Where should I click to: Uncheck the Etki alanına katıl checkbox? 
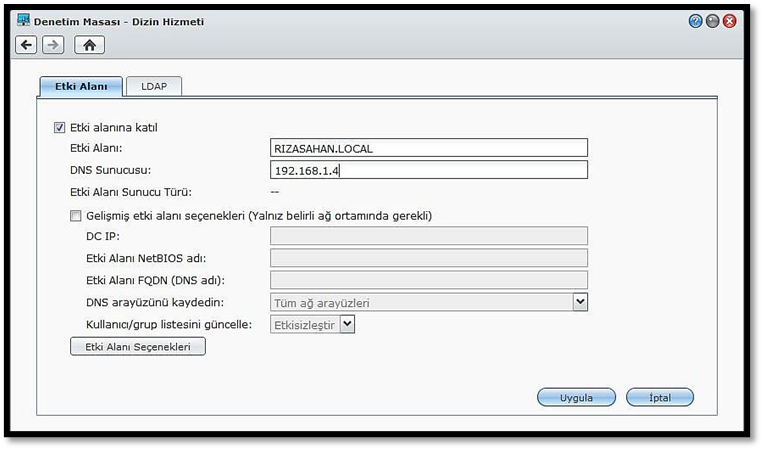pyautogui.click(x=59, y=128)
